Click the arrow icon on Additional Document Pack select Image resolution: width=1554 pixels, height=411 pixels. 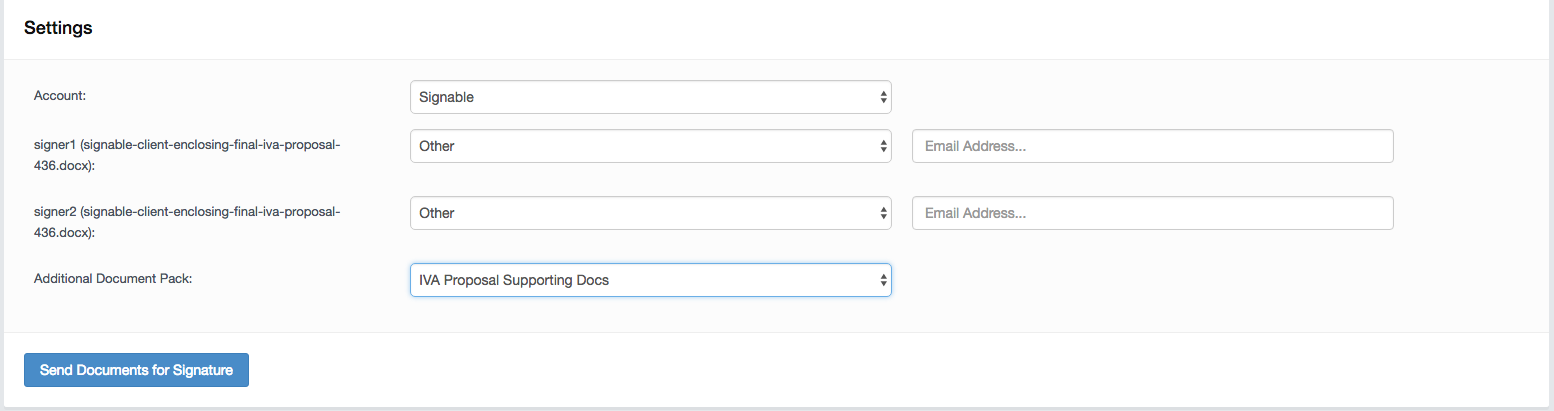[883, 280]
